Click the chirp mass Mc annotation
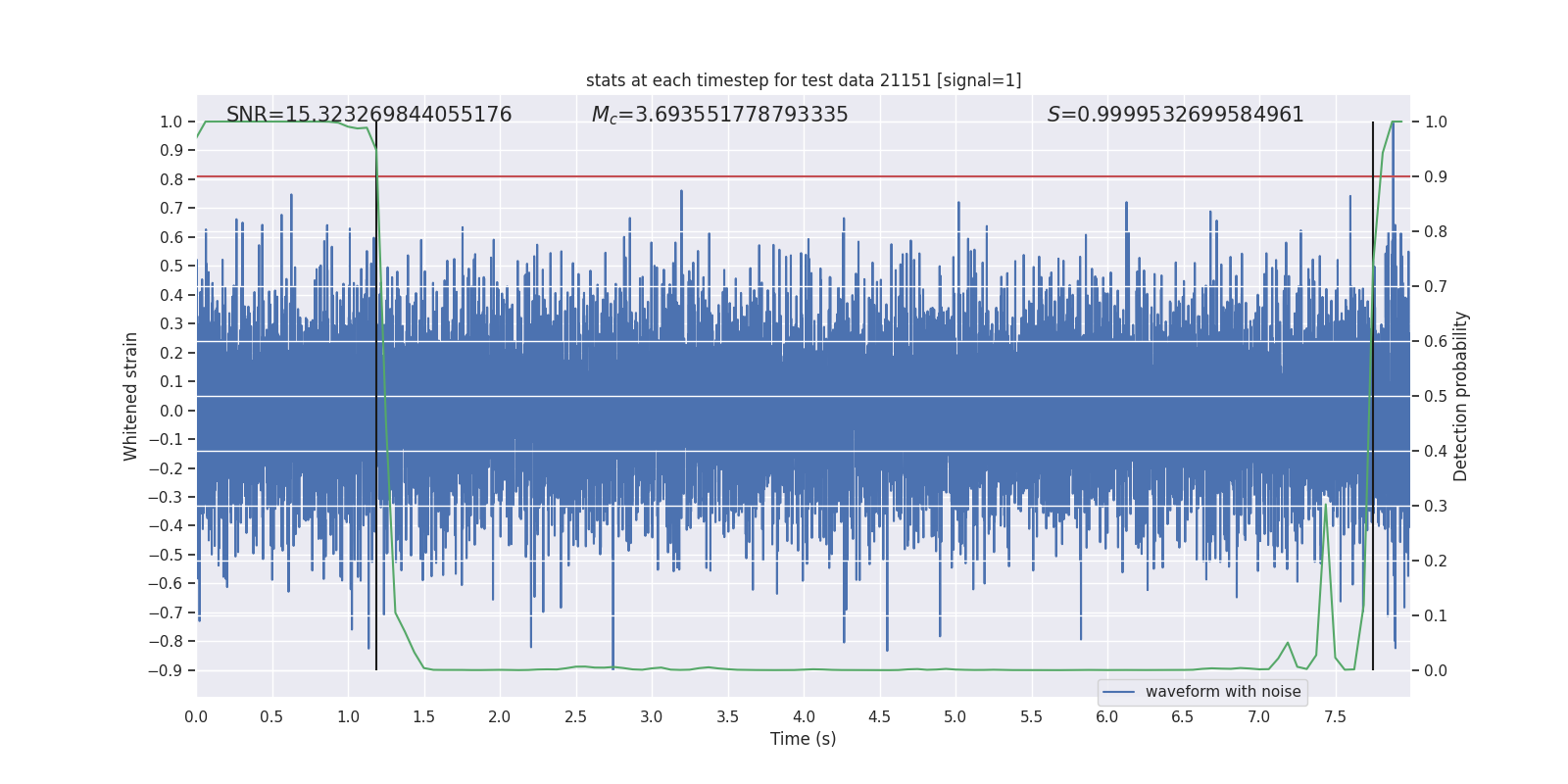The width and height of the screenshot is (1568, 784). tap(719, 115)
